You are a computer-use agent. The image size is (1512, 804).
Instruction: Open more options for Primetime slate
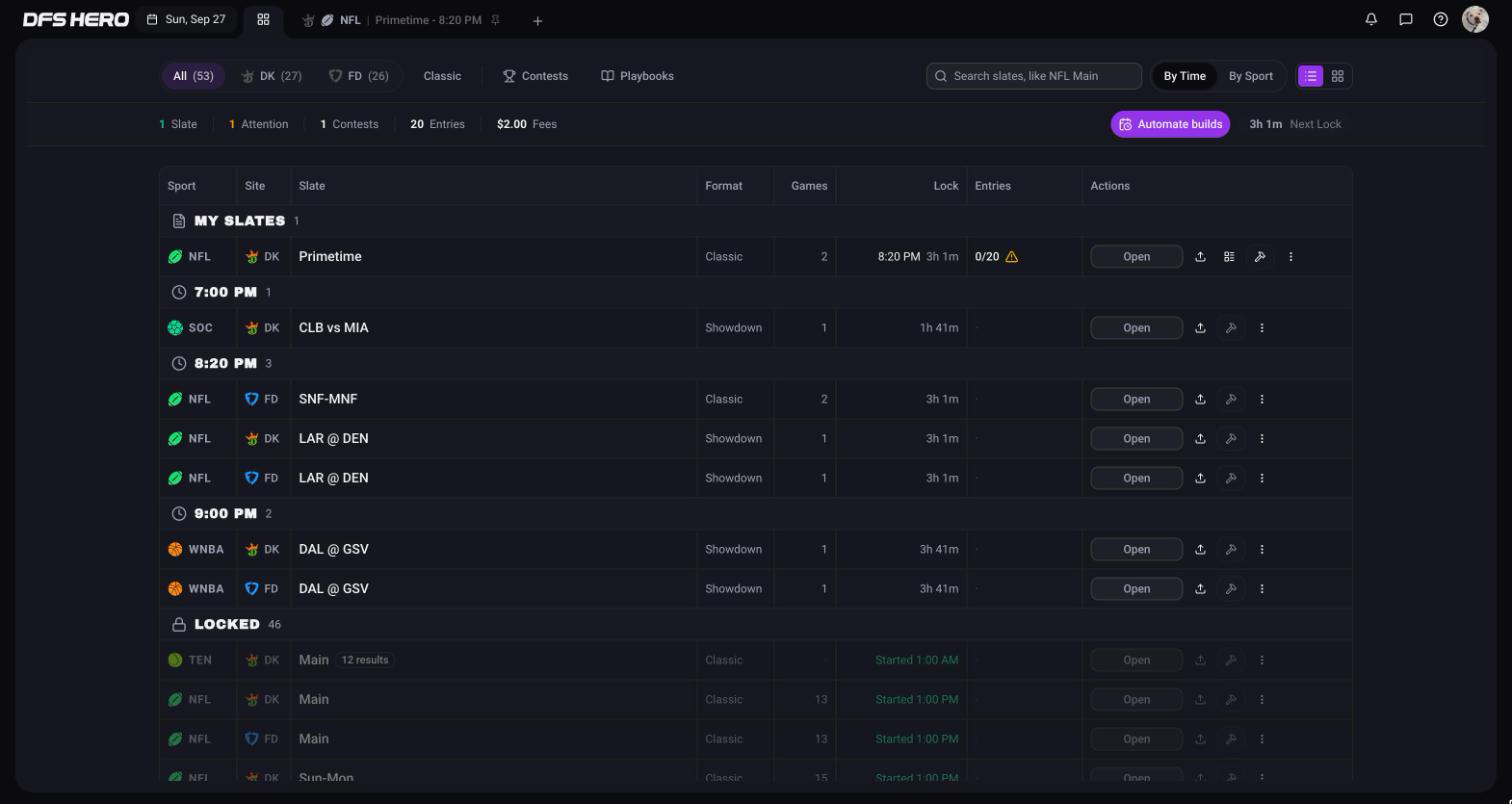click(x=1290, y=257)
